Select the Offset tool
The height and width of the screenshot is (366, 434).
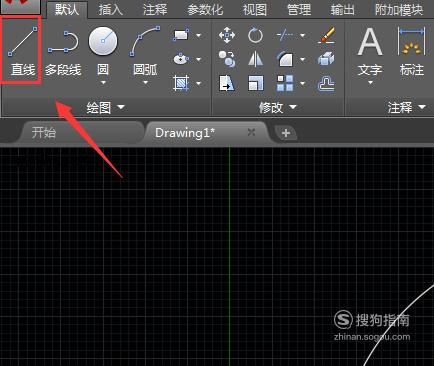point(326,83)
